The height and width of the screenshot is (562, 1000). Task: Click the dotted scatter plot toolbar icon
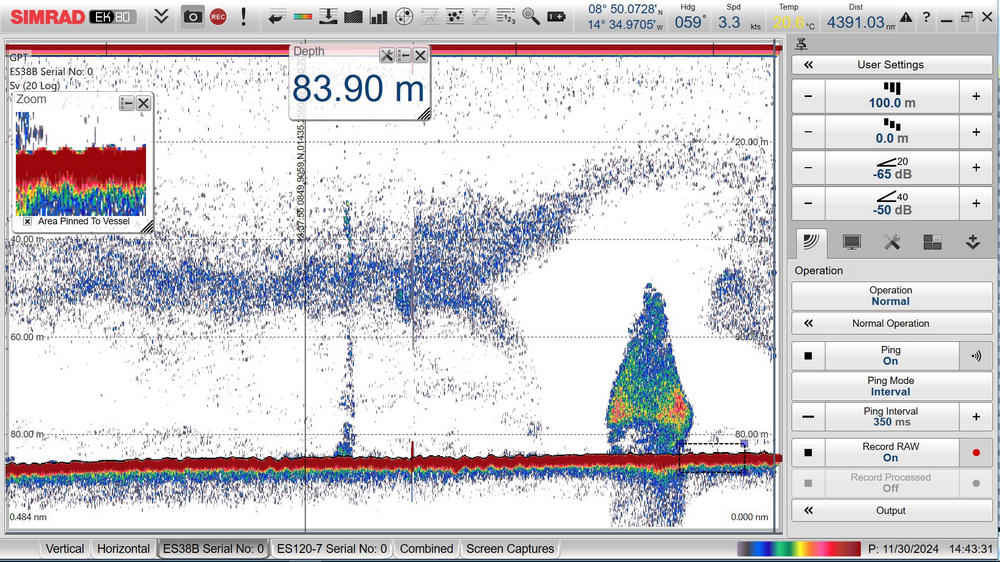pos(455,17)
